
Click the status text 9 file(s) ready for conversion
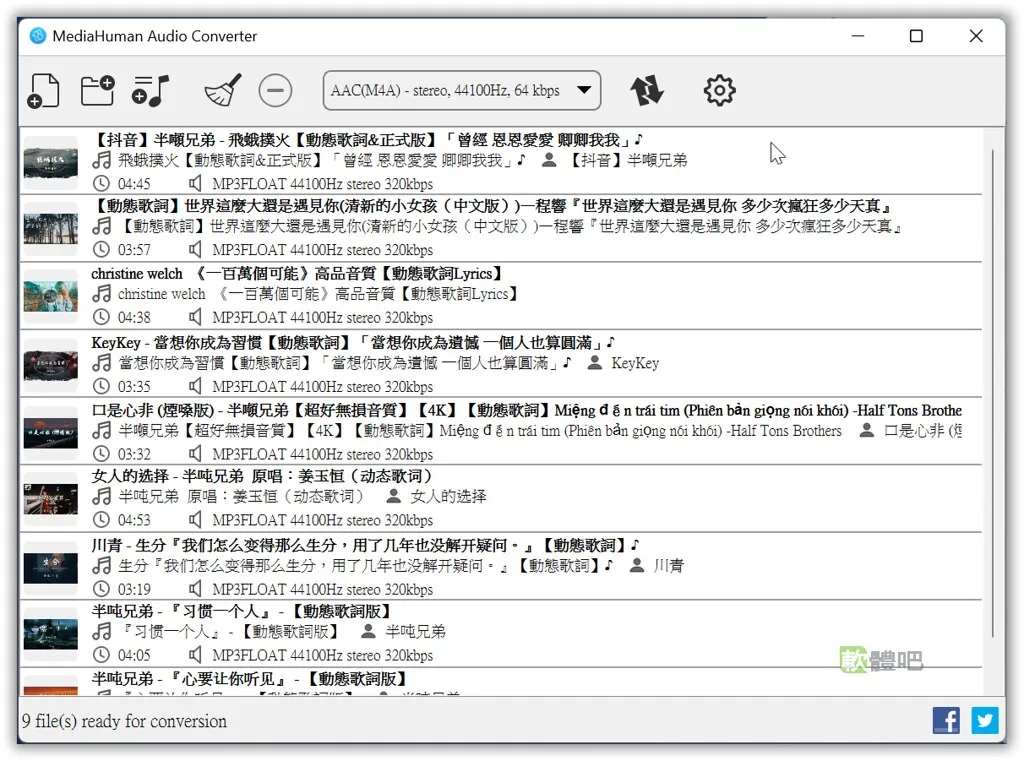(124, 721)
